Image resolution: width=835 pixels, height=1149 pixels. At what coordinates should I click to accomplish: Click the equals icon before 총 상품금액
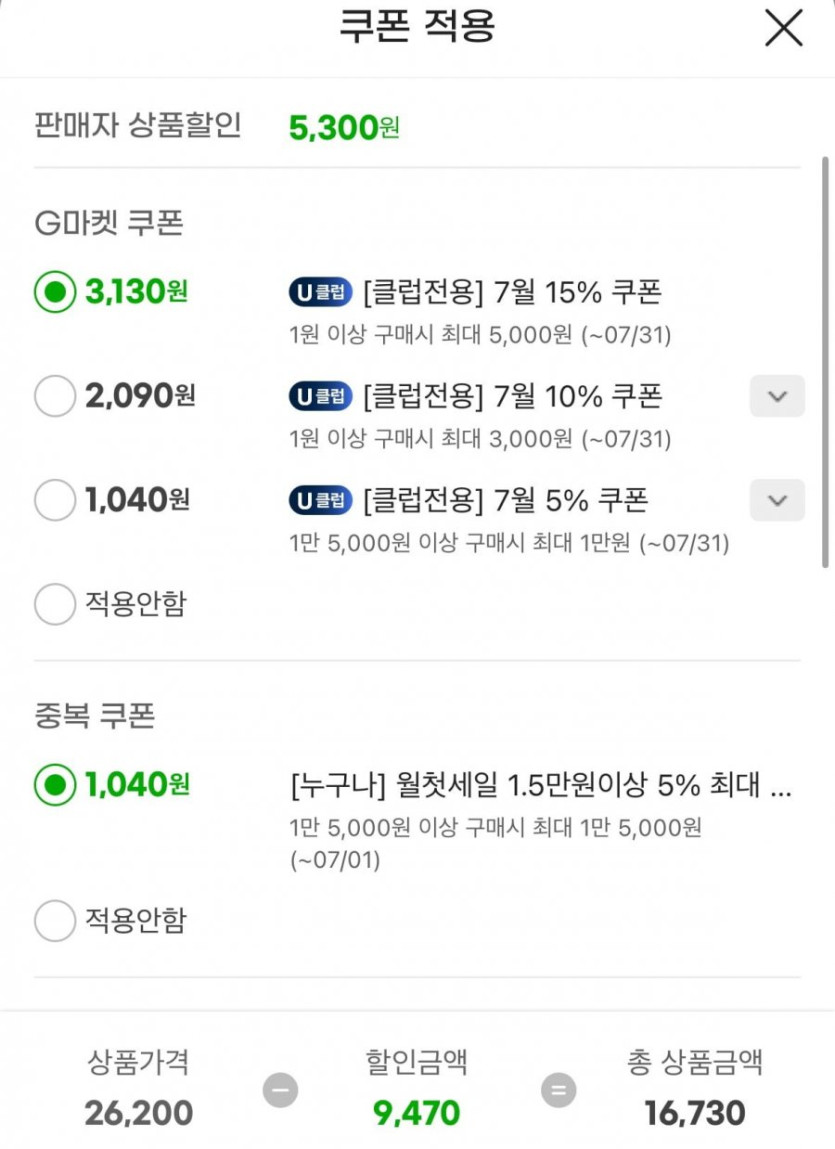[x=558, y=1090]
